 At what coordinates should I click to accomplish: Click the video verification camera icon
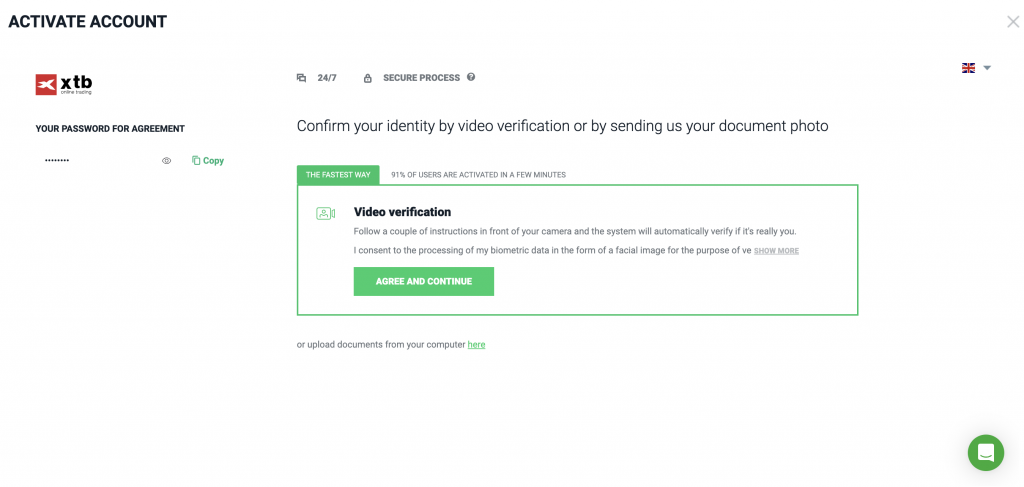click(x=325, y=213)
